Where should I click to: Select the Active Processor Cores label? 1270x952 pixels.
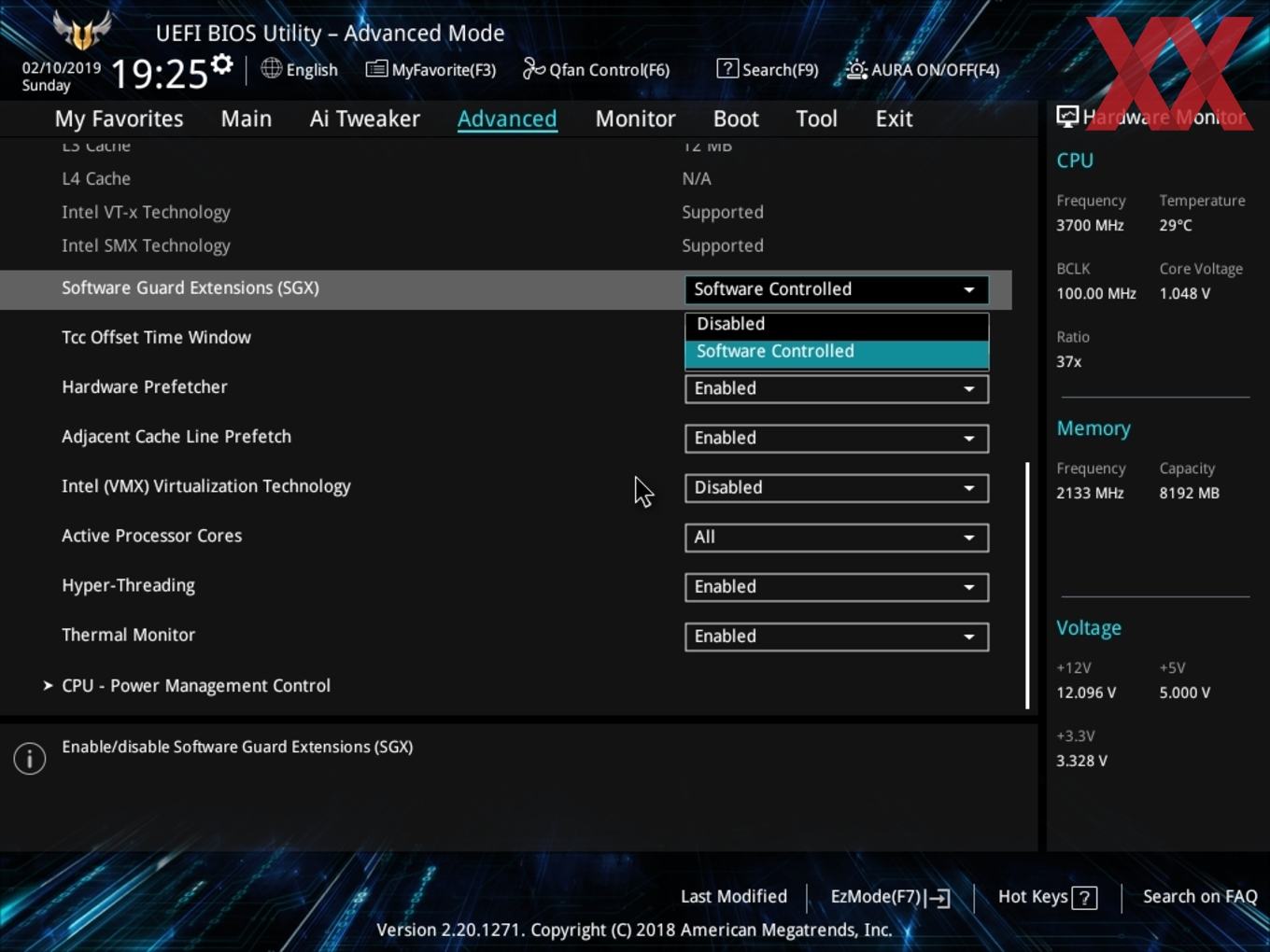point(151,536)
